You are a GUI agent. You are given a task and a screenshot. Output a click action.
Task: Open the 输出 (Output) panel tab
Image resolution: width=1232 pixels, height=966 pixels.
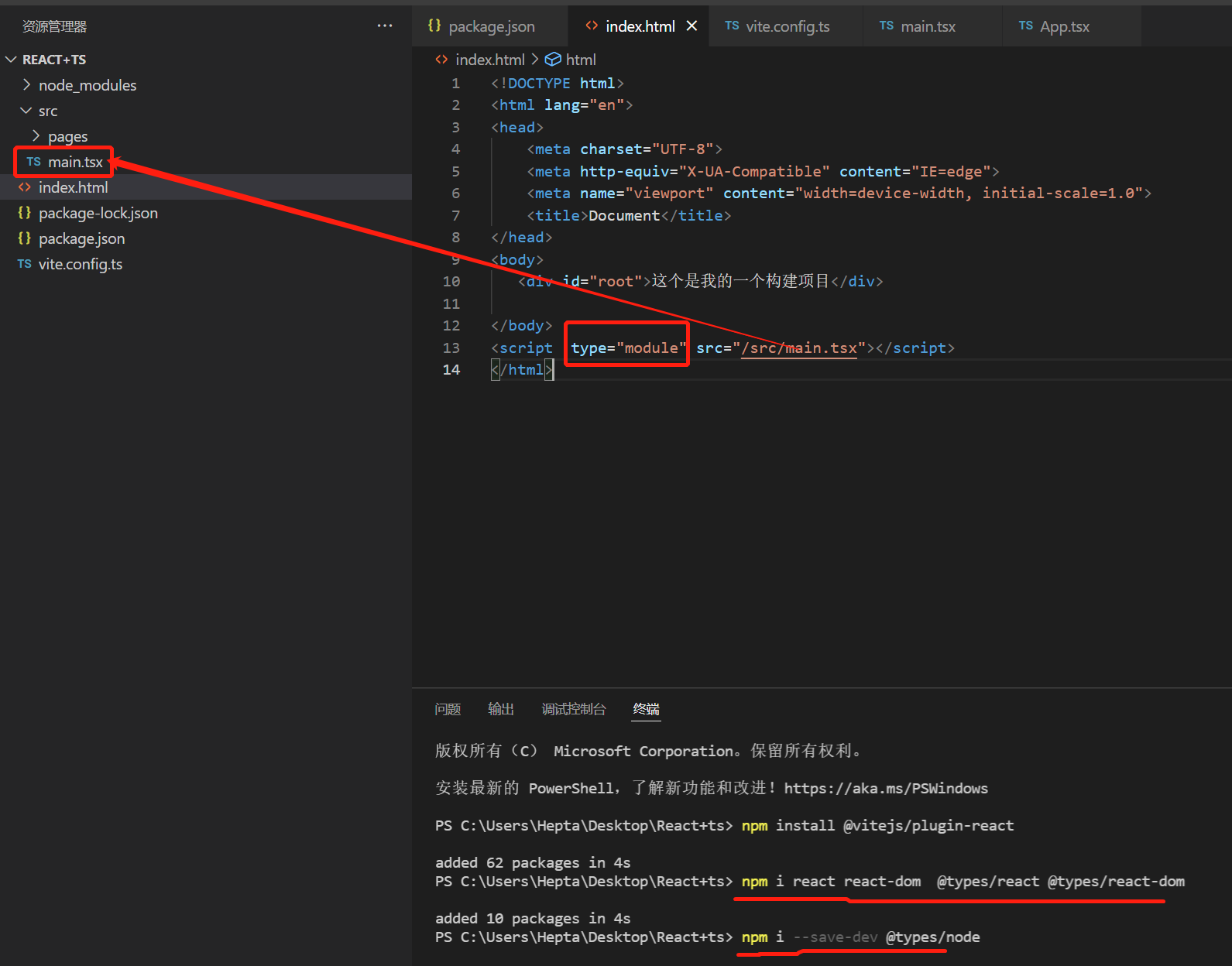pos(501,709)
